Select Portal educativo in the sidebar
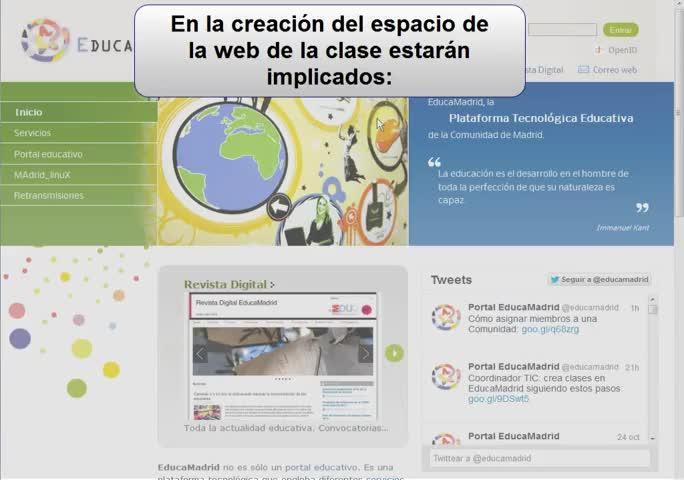The width and height of the screenshot is (684, 480). pos(48,154)
